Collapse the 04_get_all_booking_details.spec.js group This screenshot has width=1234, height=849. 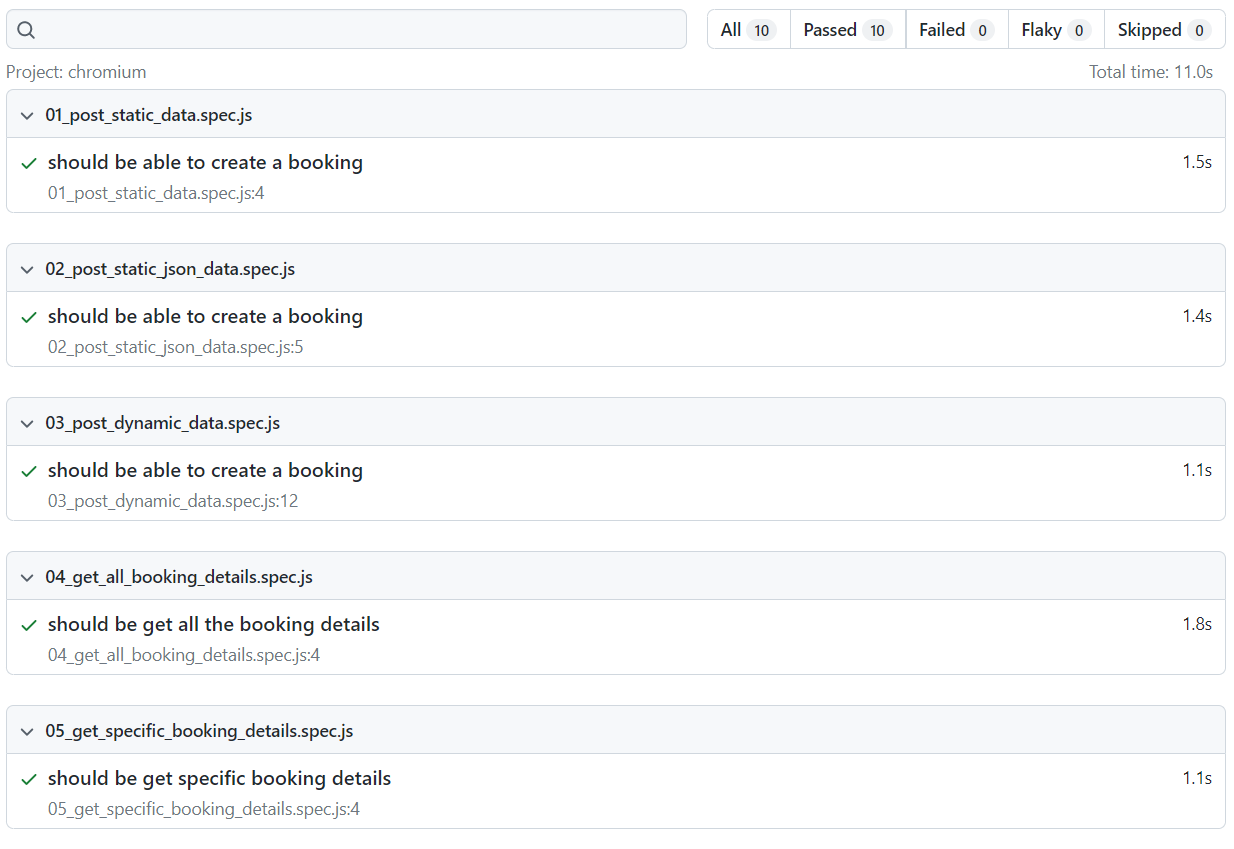point(27,577)
